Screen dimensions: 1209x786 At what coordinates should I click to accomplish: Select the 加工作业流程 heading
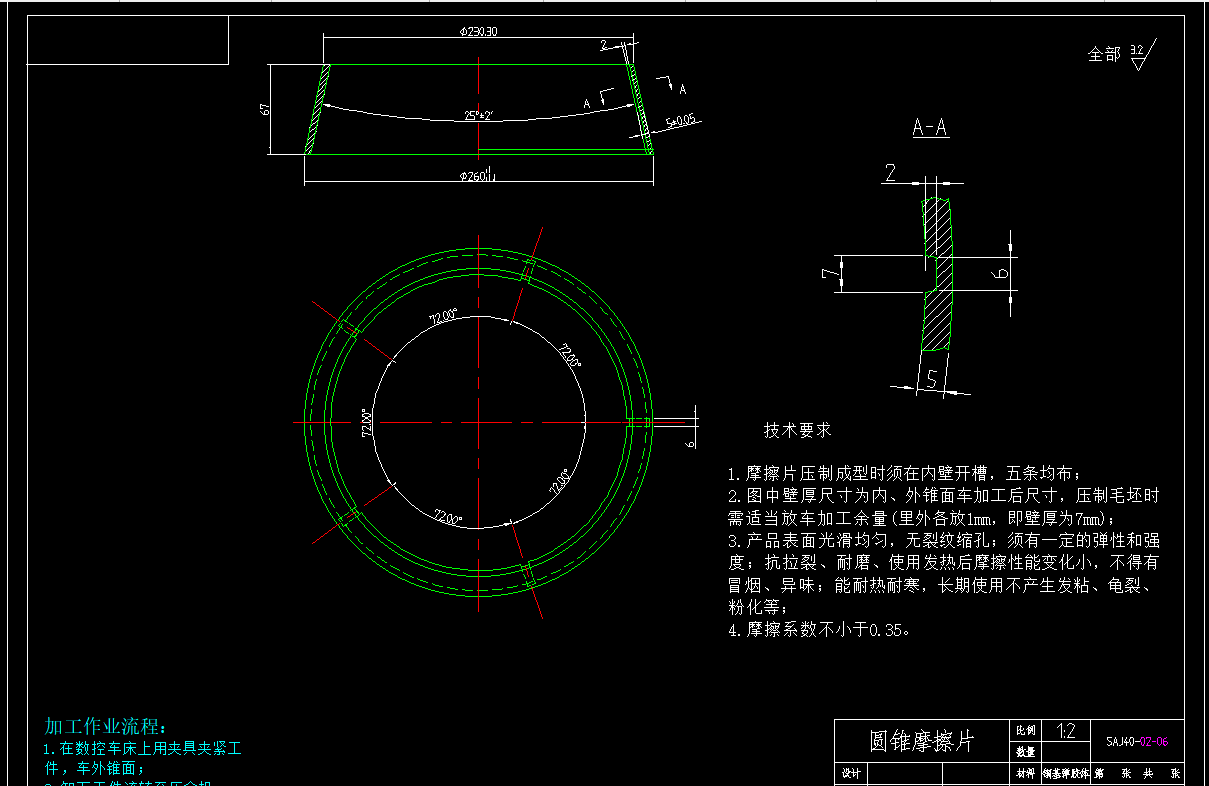tap(106, 726)
